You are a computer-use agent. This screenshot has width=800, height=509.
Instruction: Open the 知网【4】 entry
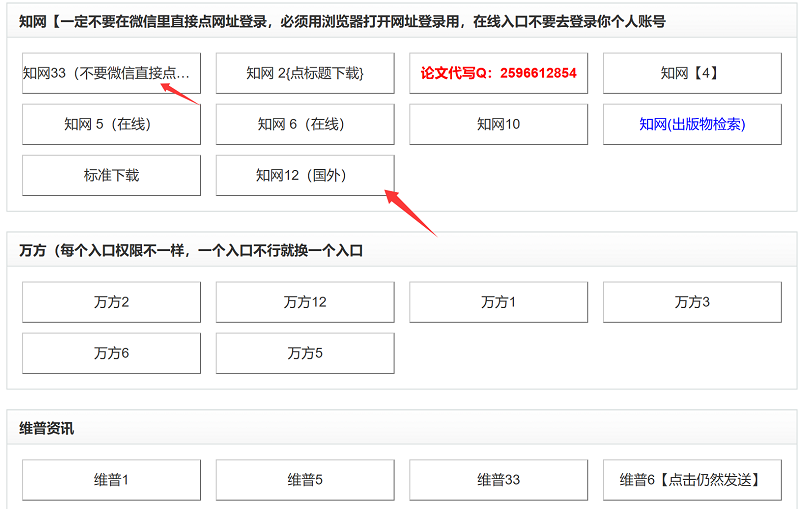point(692,73)
